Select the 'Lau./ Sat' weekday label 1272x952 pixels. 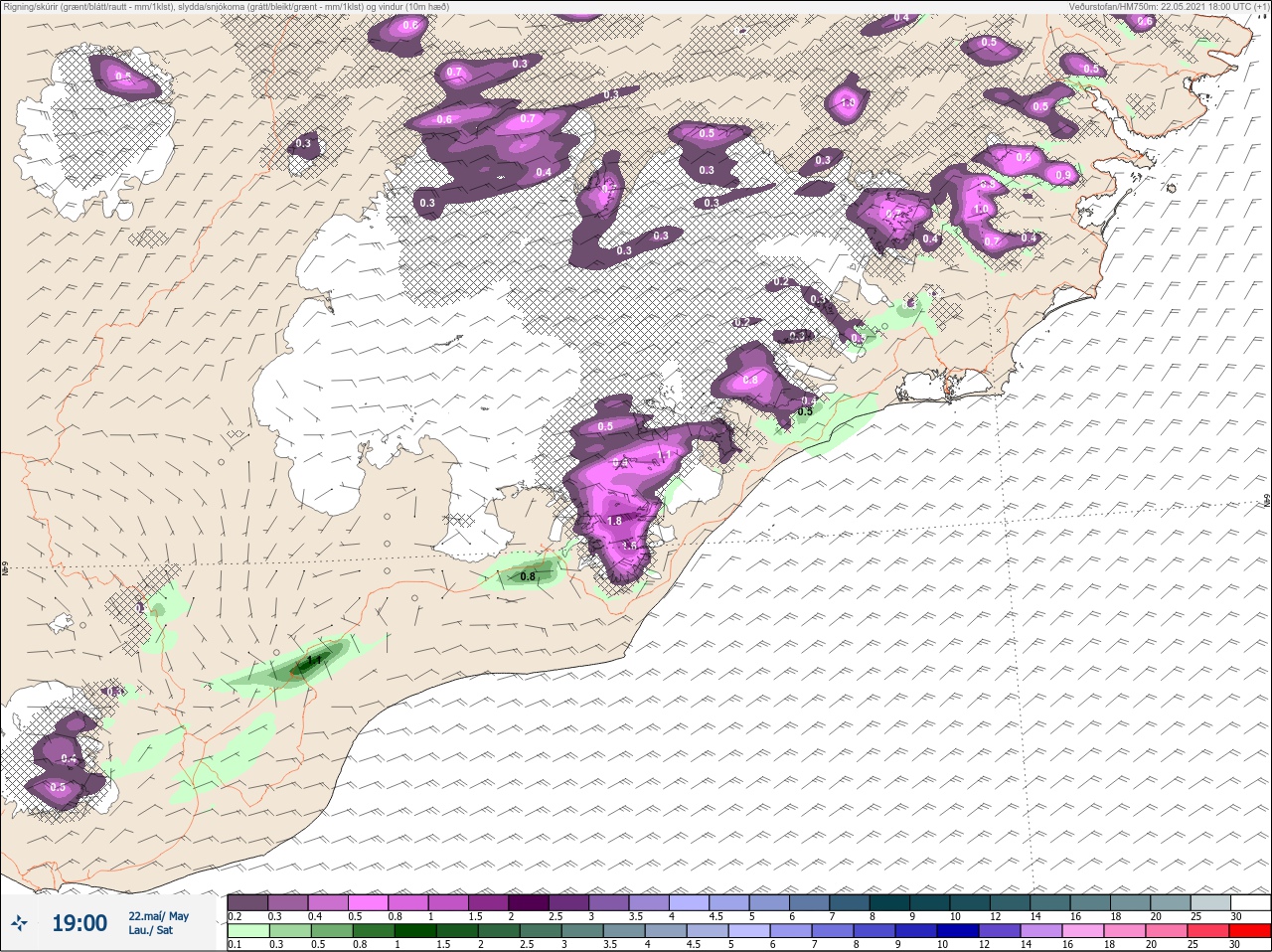click(150, 931)
